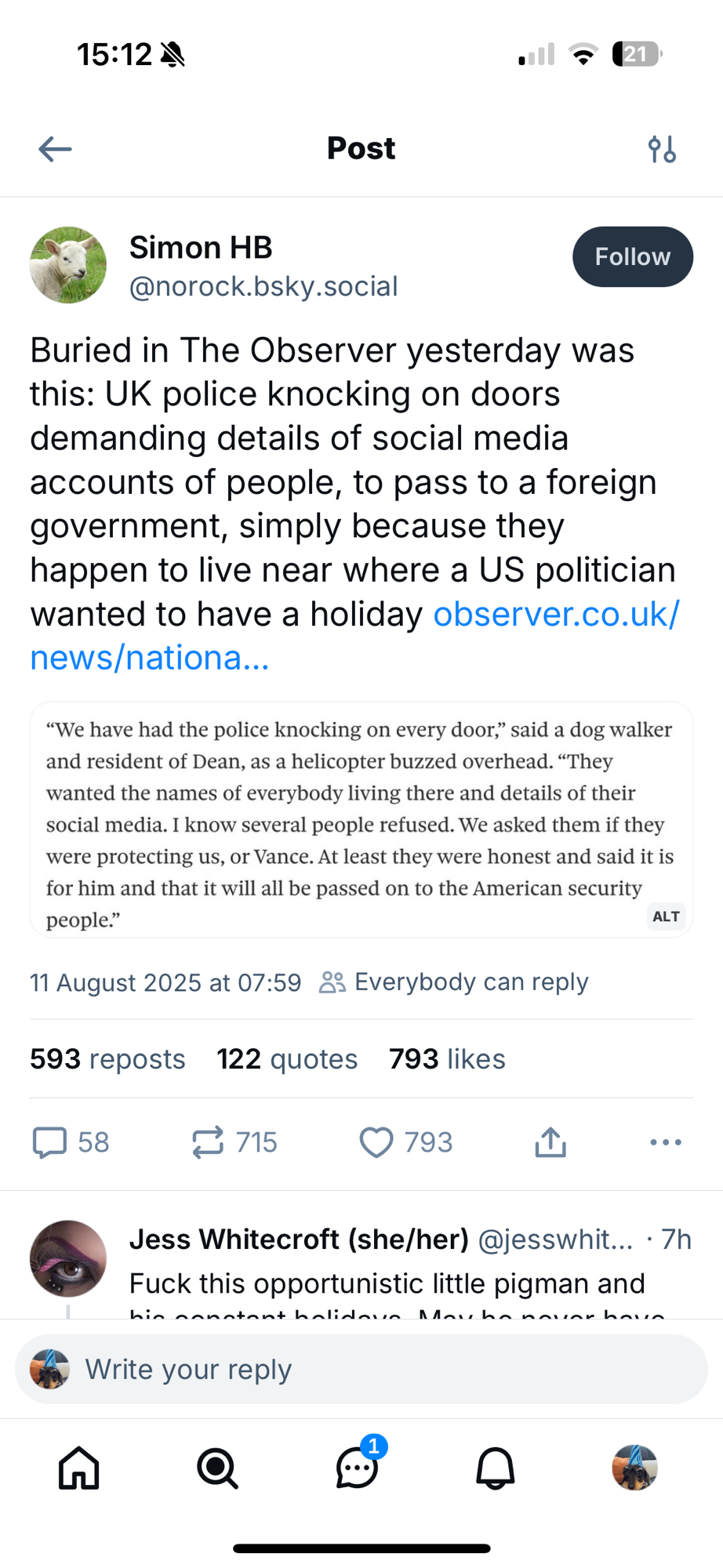Open Jess Whitecroft's profile avatar
The height and width of the screenshot is (1568, 723).
68,1258
